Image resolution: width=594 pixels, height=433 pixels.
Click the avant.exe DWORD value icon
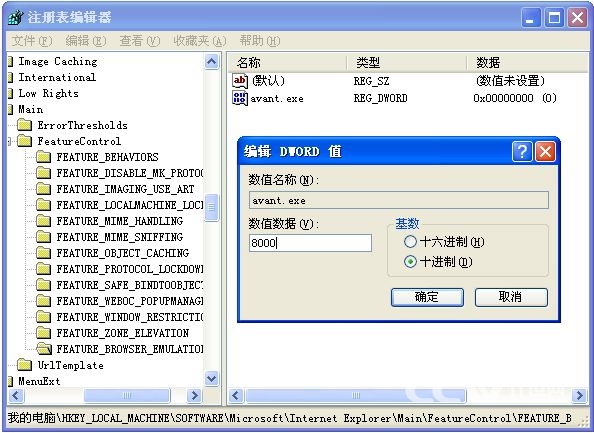240,98
